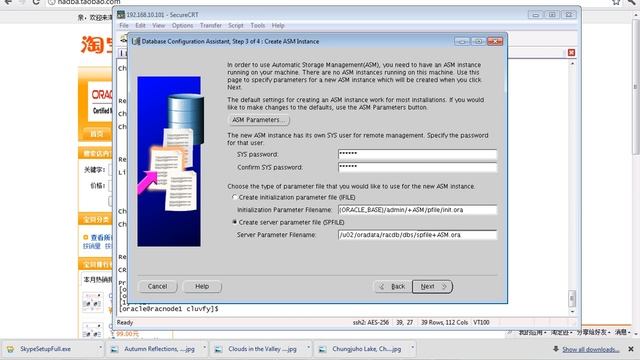Expand options for Chungjuho Lake download

coord(412,348)
